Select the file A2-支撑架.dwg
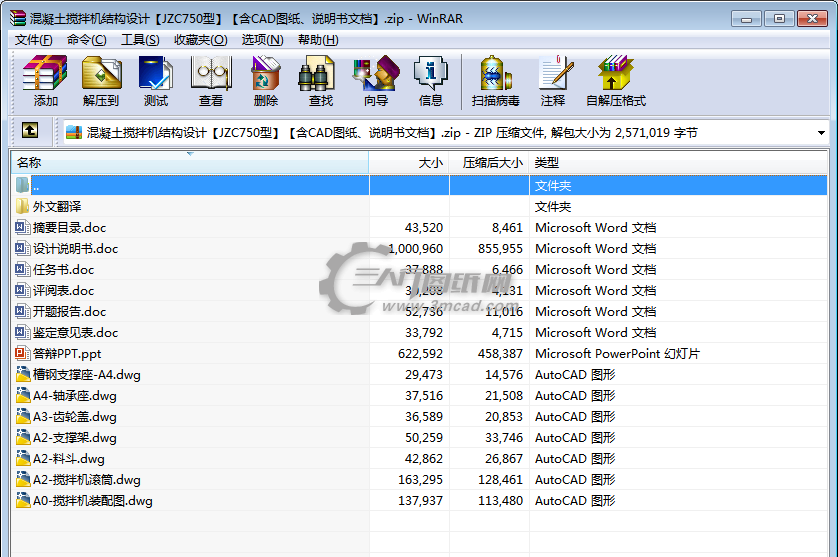 pos(74,437)
